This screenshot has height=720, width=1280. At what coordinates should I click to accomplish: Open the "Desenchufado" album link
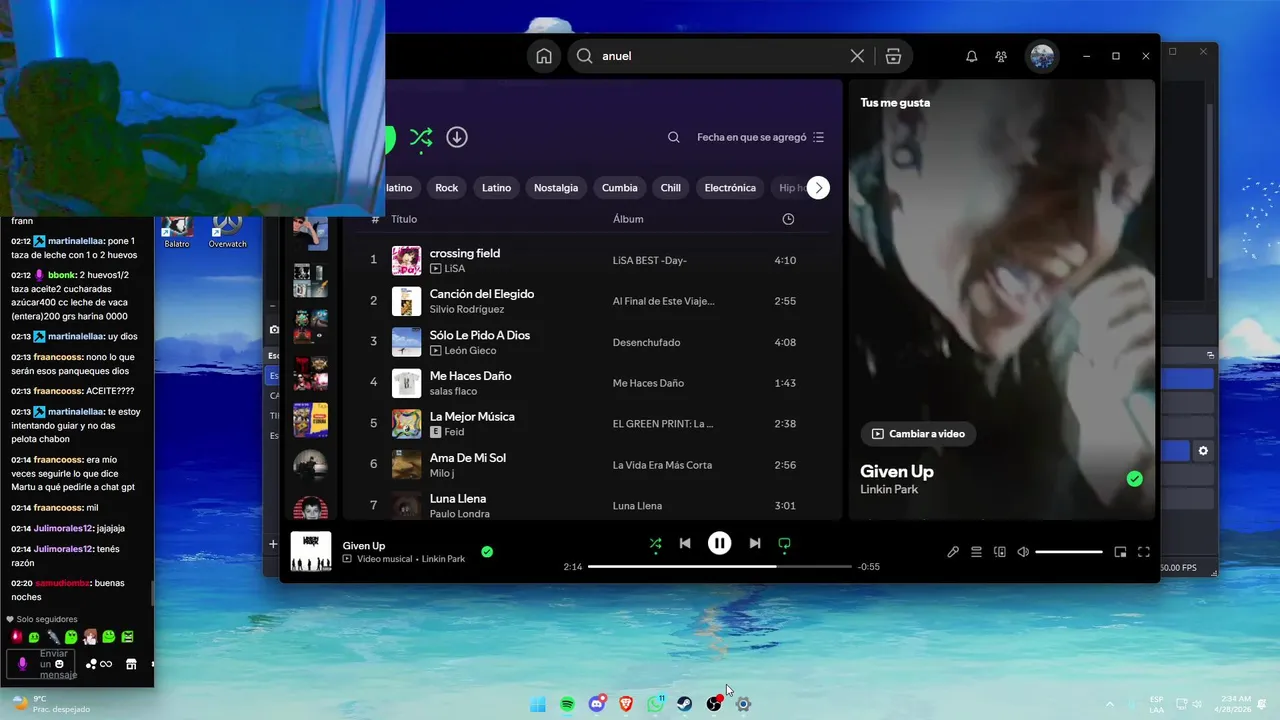[646, 342]
